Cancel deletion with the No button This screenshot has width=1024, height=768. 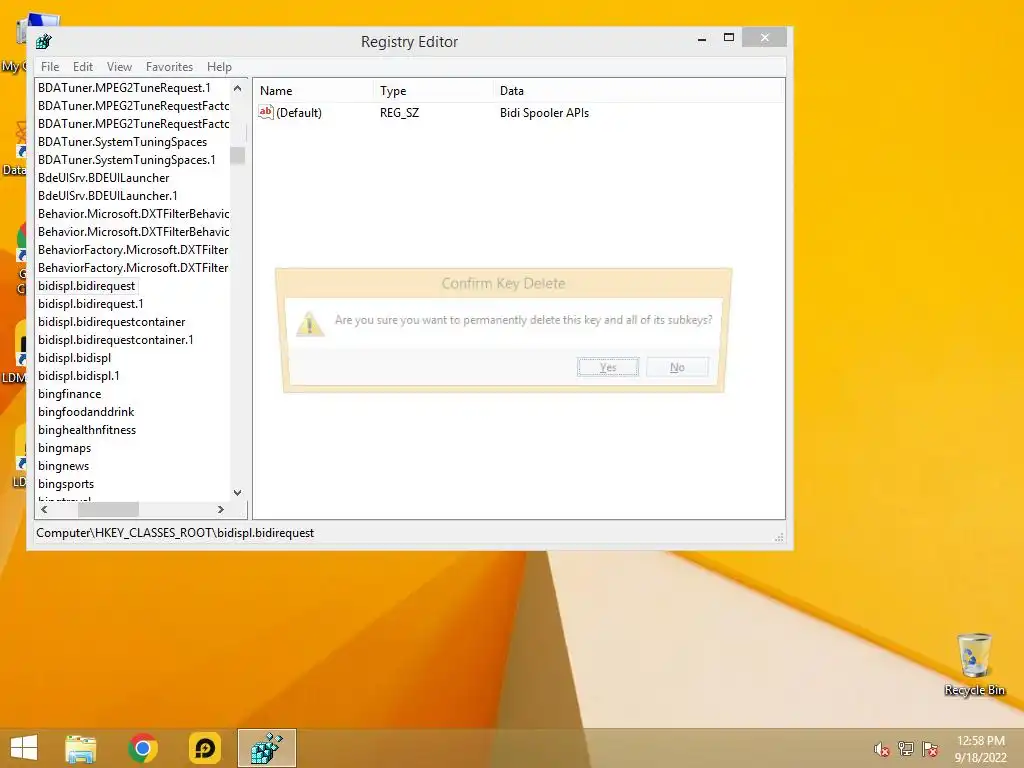pyautogui.click(x=677, y=367)
